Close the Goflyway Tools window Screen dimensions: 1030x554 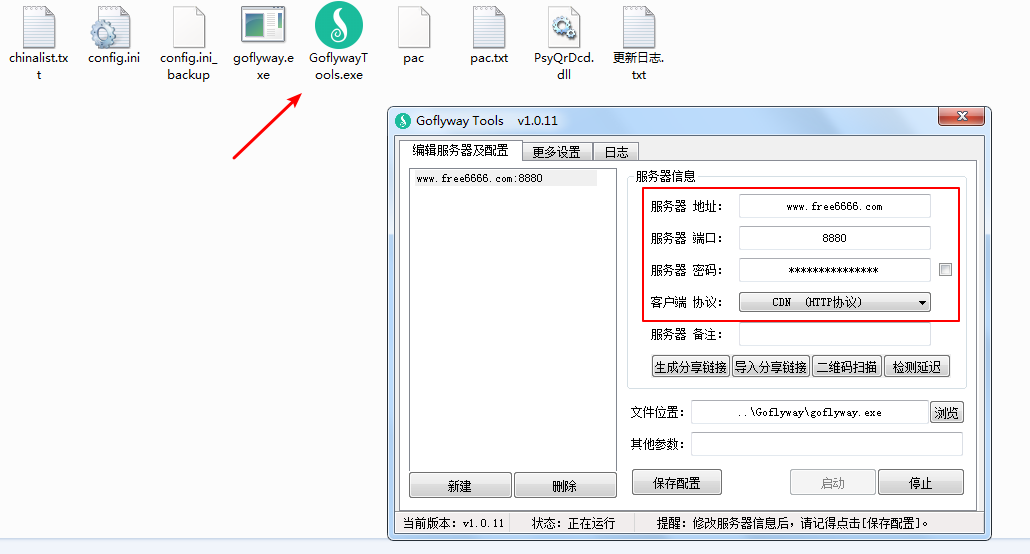[x=962, y=116]
